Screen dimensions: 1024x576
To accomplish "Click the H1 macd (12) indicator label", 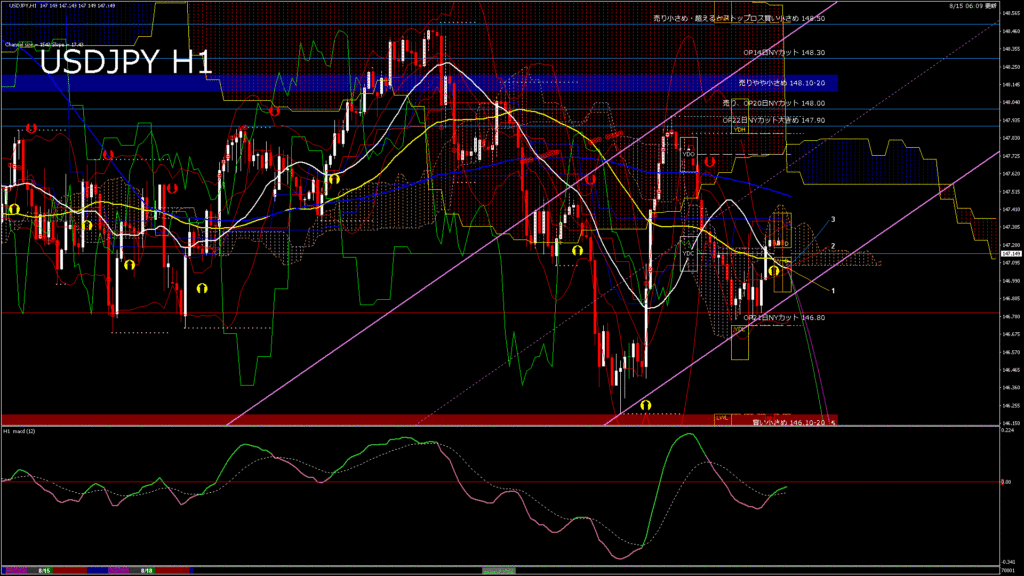I will click(x=19, y=431).
